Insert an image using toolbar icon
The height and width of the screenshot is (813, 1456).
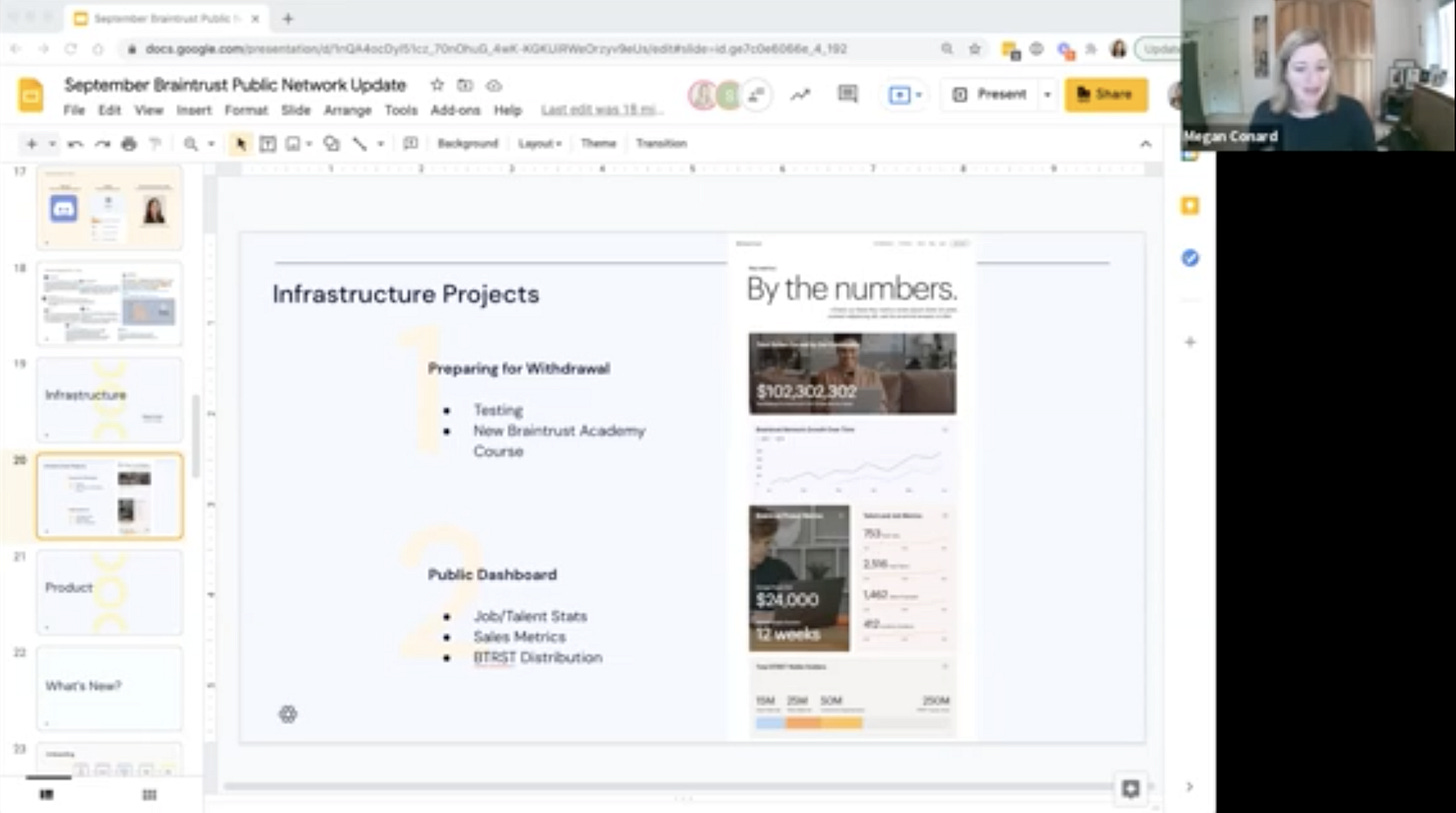point(293,144)
